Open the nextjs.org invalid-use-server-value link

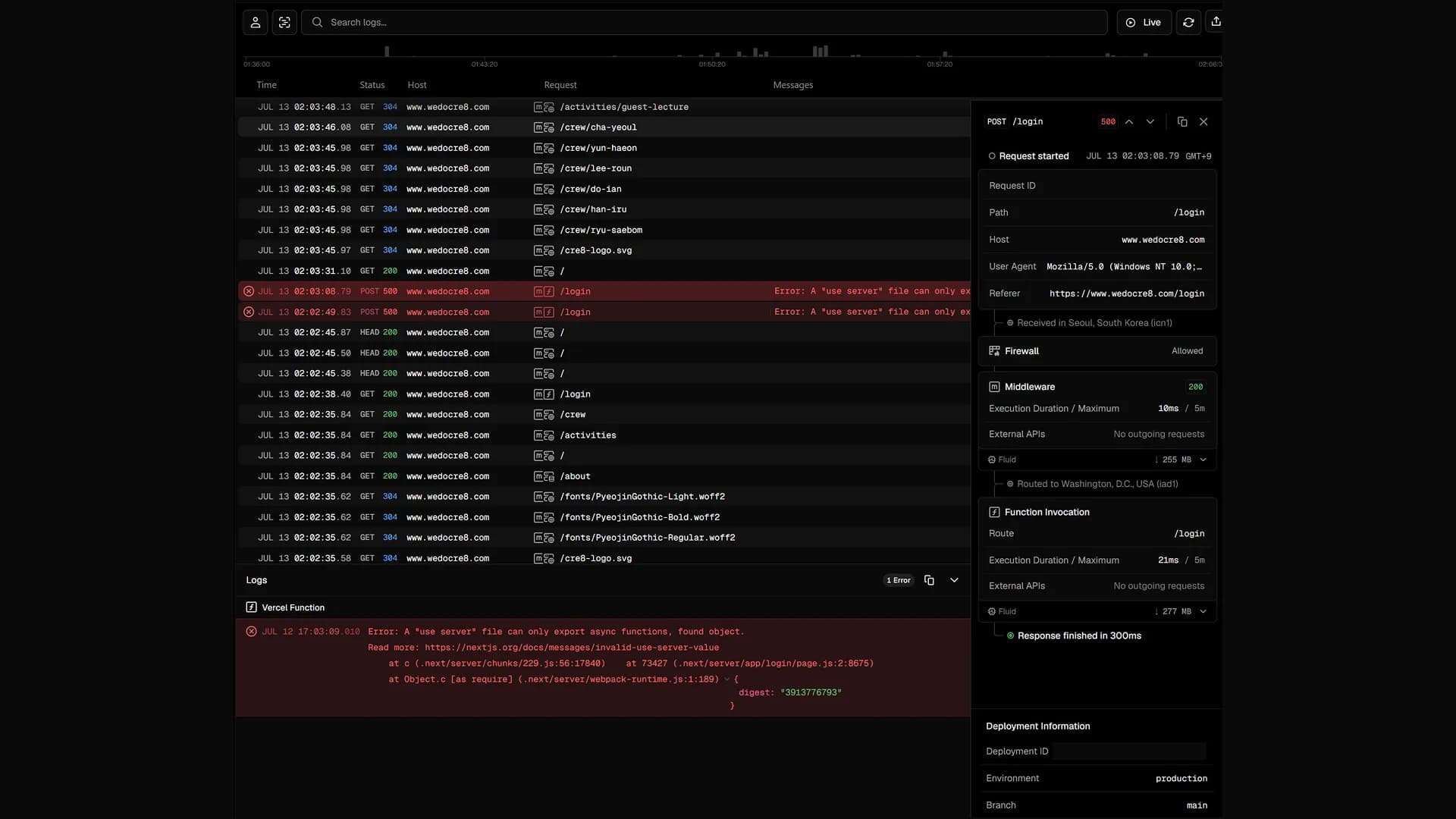pos(572,648)
